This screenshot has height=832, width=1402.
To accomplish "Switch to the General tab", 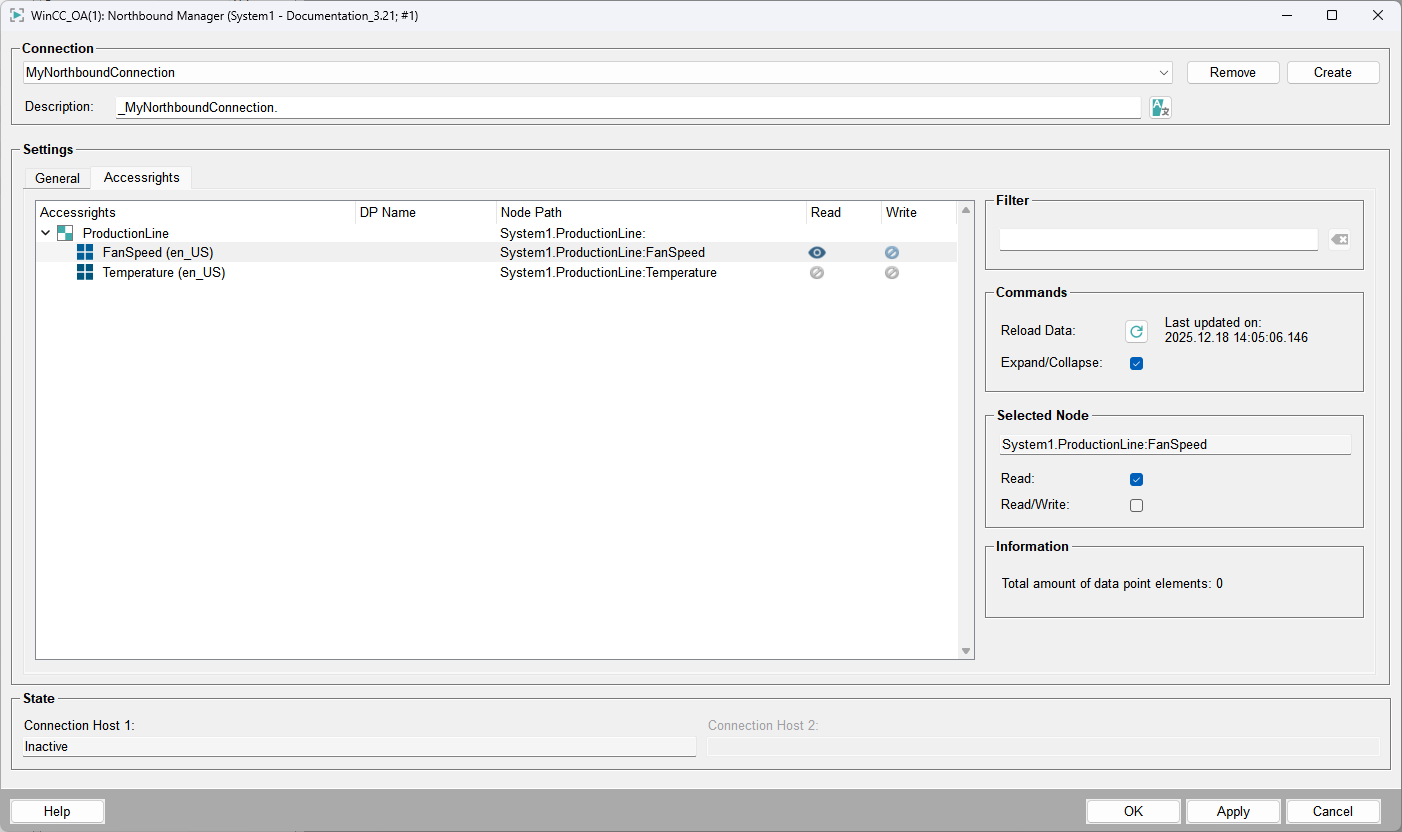I will coord(57,178).
